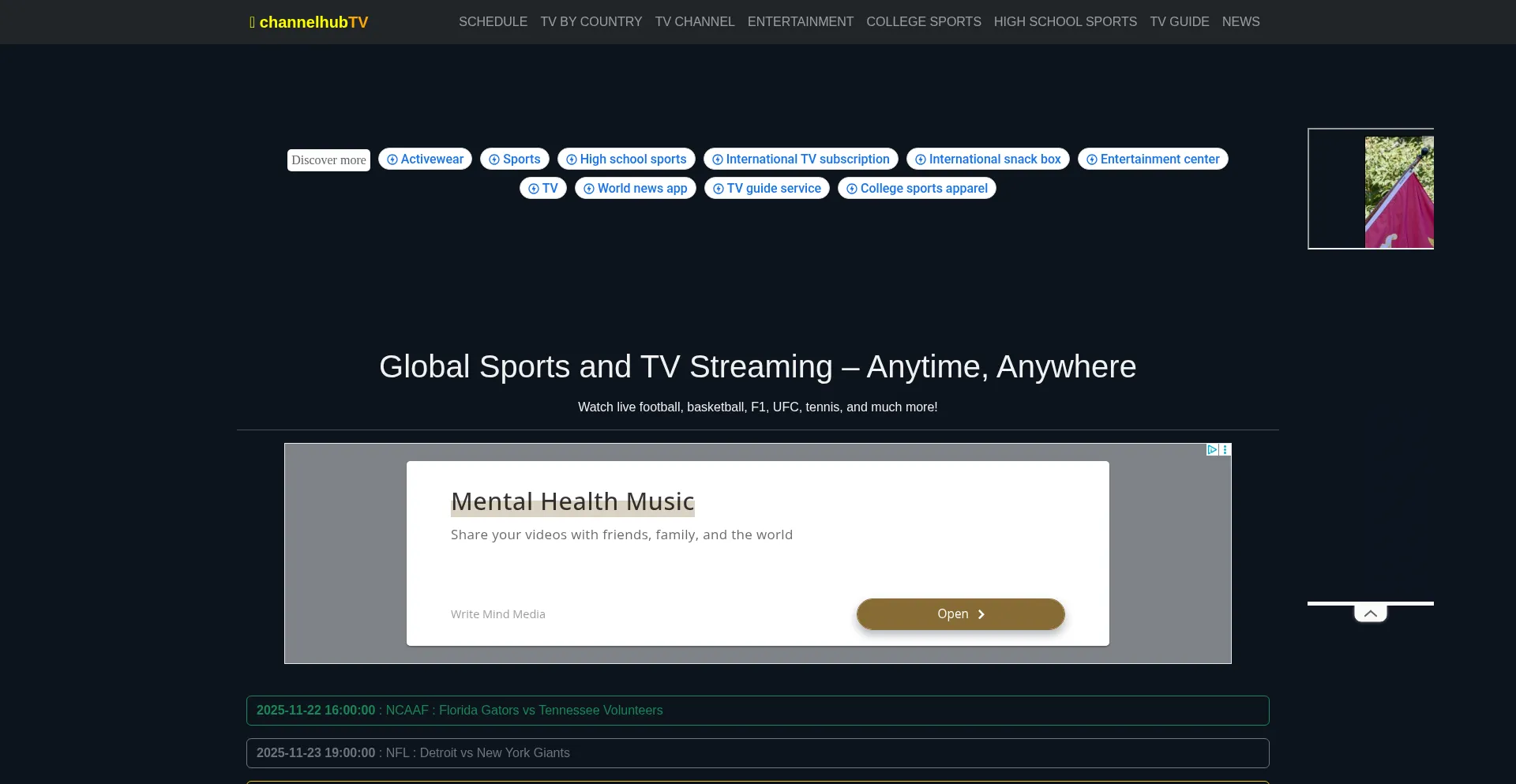Collapse the side ad with the chevron

[x=1370, y=613]
